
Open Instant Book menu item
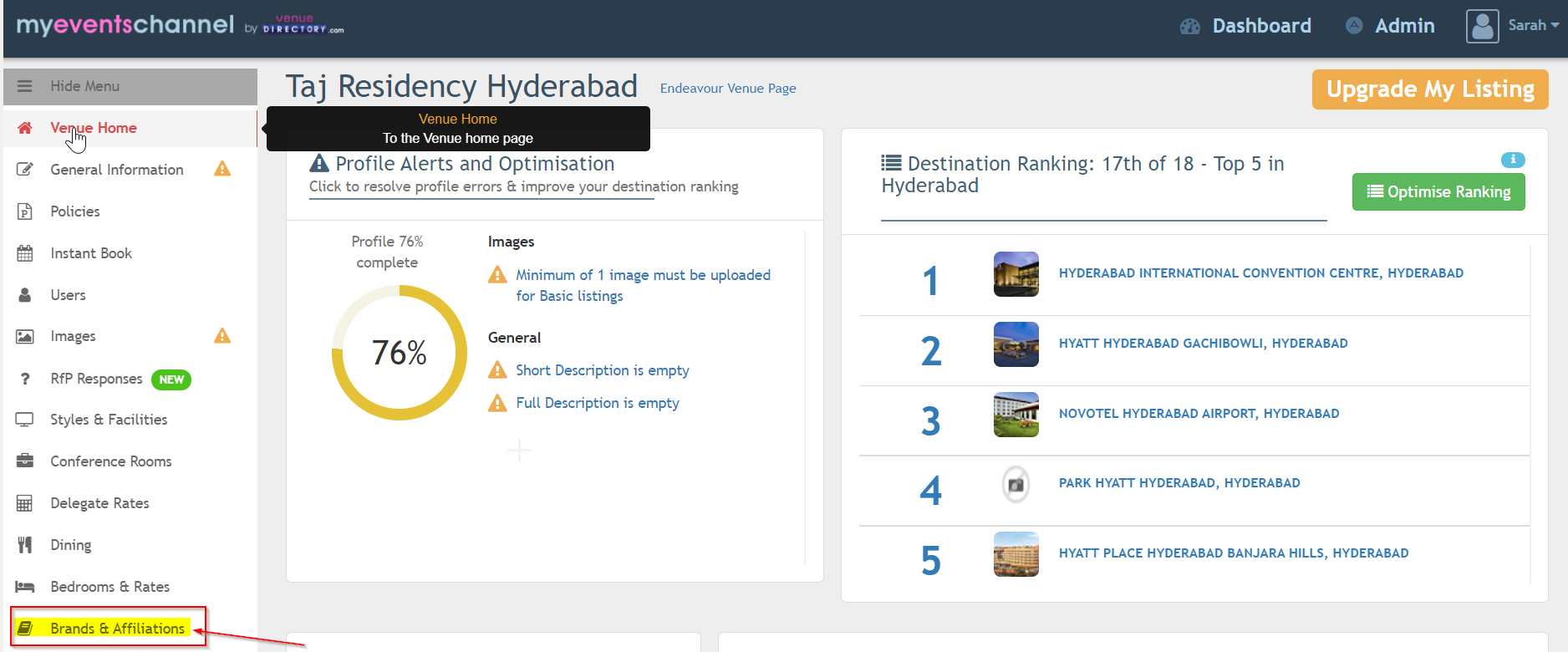point(91,253)
